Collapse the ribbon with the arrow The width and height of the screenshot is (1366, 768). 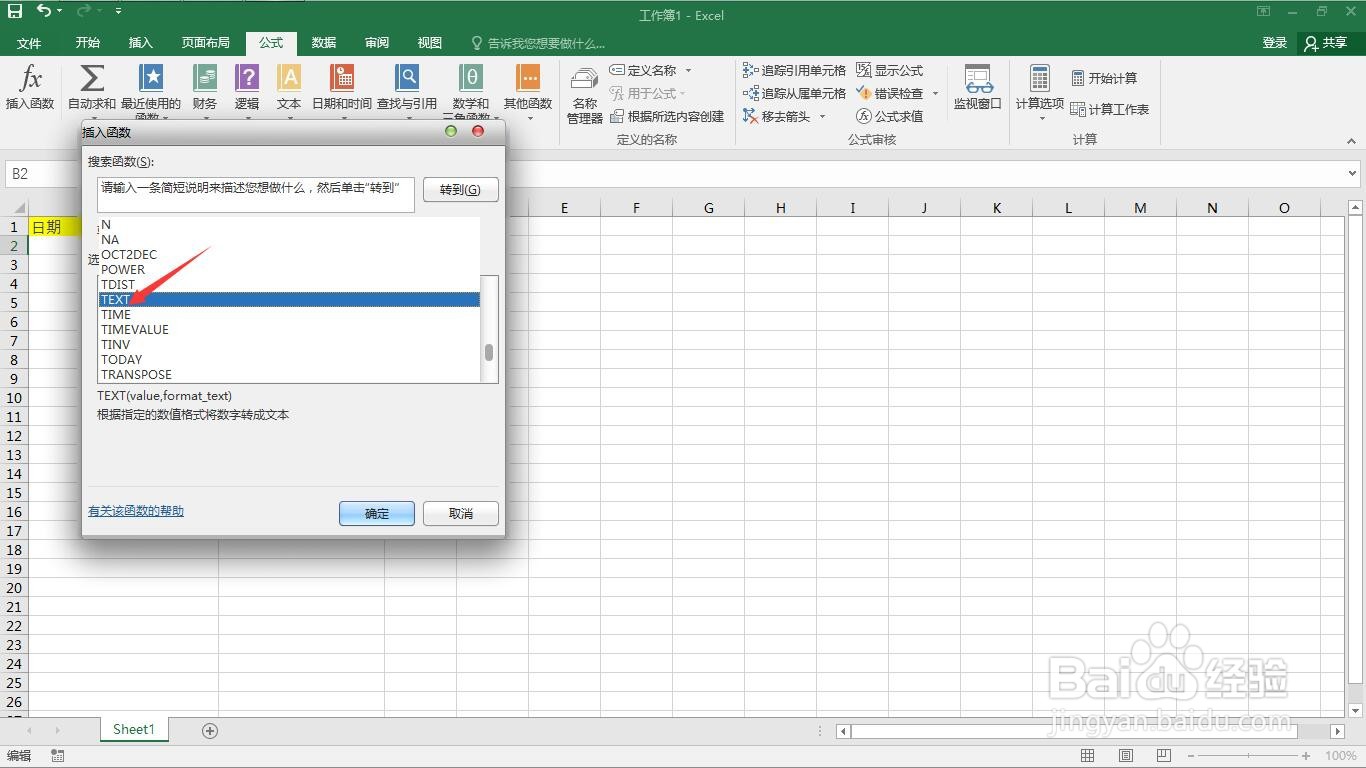[x=1352, y=141]
